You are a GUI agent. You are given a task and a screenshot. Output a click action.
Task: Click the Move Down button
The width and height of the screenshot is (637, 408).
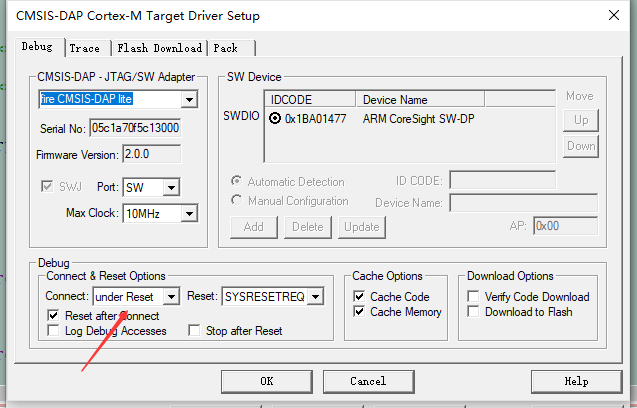click(581, 146)
